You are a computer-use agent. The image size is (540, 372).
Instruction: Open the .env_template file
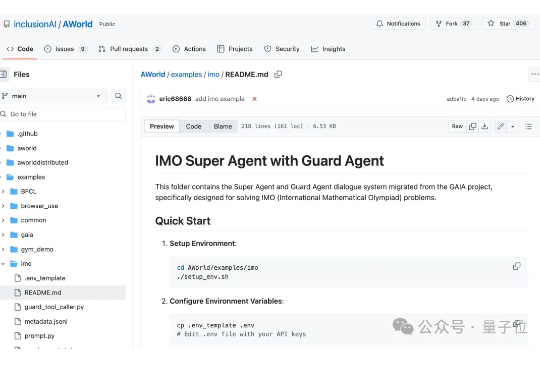coord(45,278)
